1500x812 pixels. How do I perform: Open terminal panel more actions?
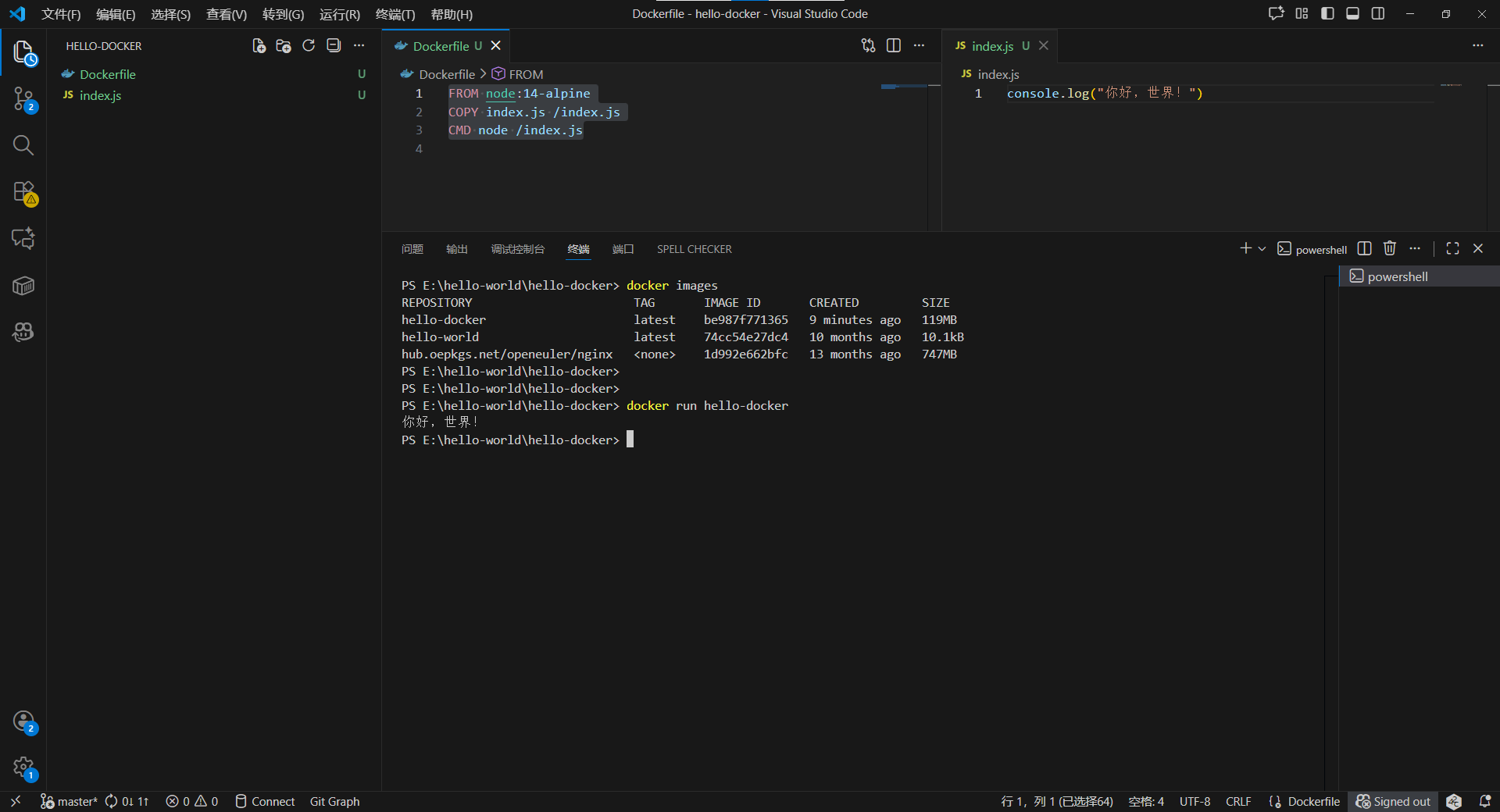(x=1415, y=248)
